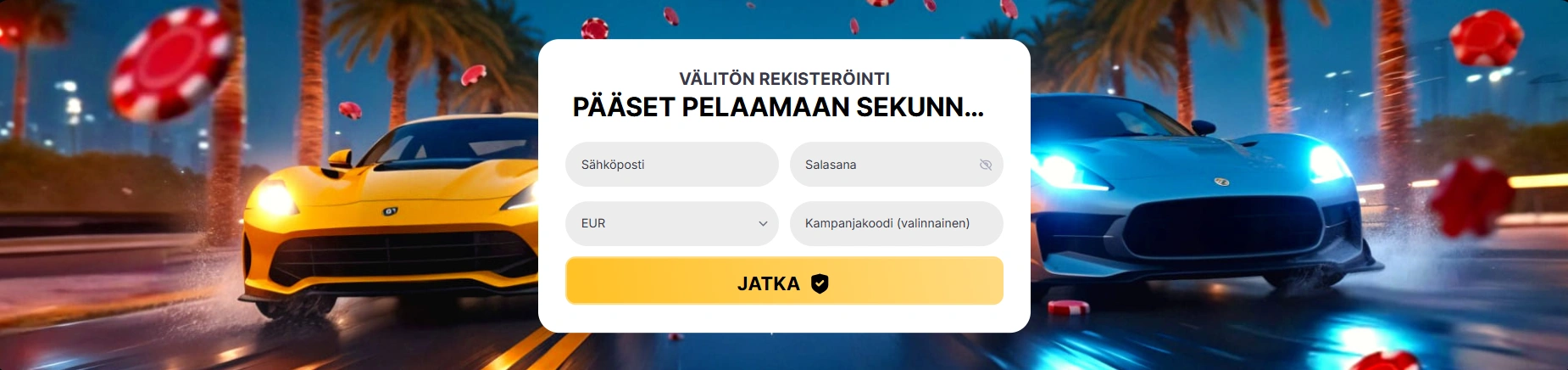Toggle password visibility eye icon
Viewport: 1568px width, 370px height.
pos(985,165)
